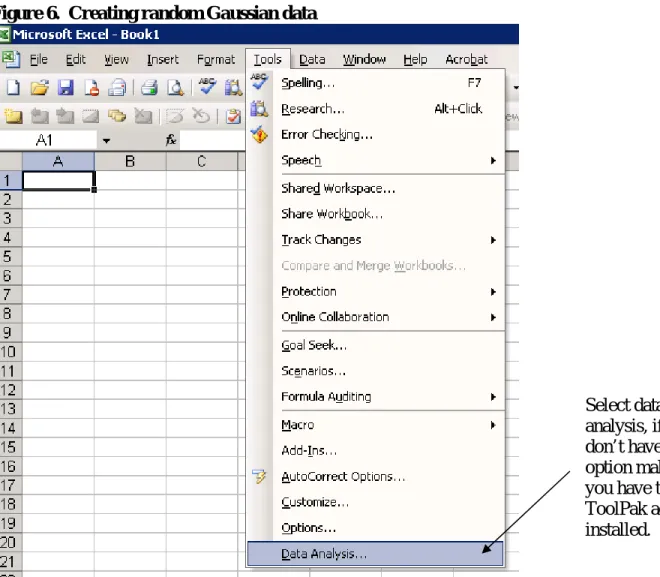This screenshot has height=577, width=660.
Task: Click Previous Comment icon with left arrow
Action: [x=39, y=116]
